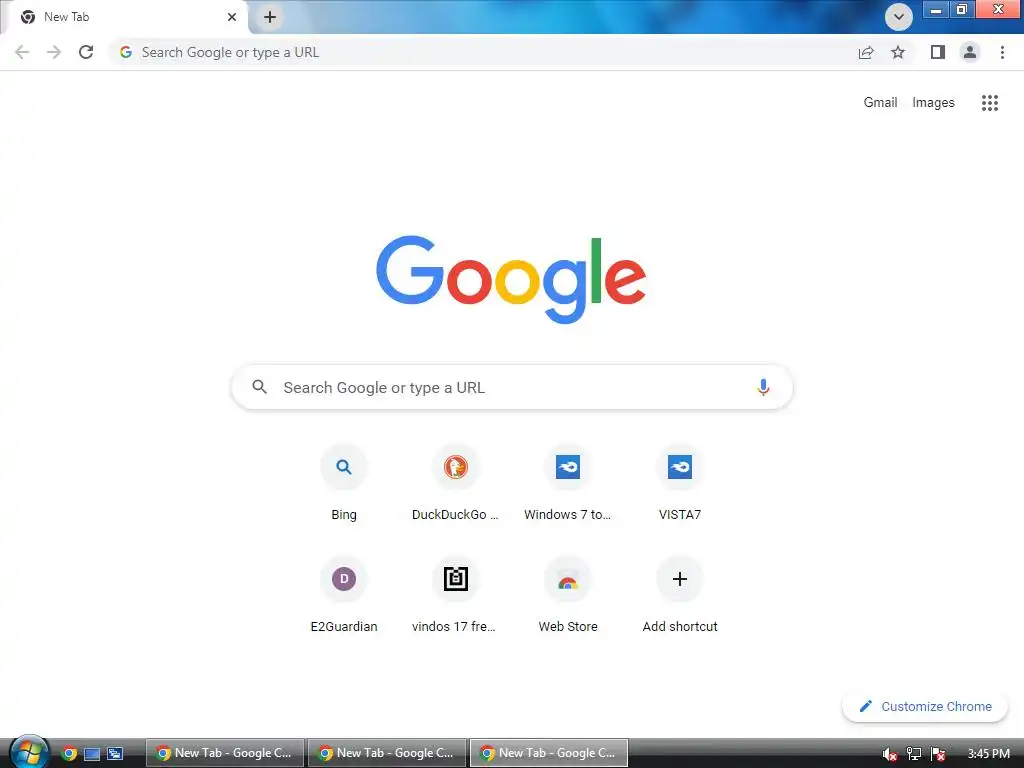Screen dimensions: 1024x768
Task: Switch to second New Tab taskbar window
Action: 387,753
